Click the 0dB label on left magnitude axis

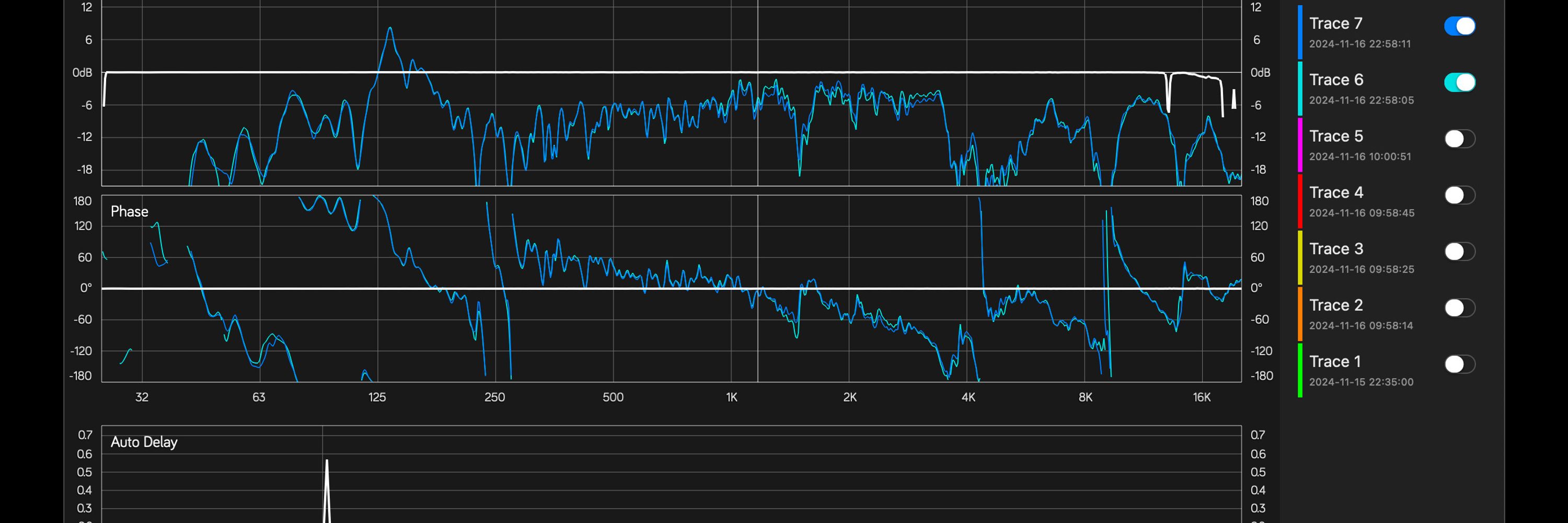point(82,73)
